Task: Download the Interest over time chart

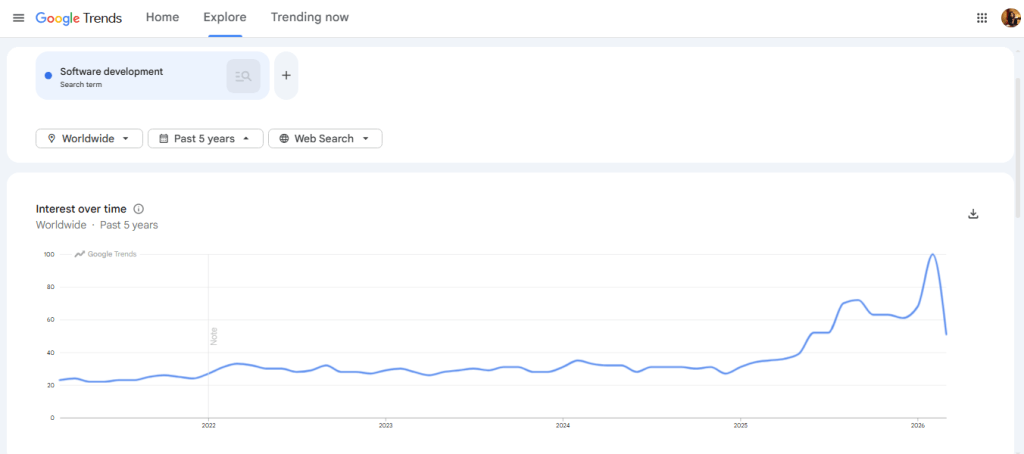Action: [973, 214]
